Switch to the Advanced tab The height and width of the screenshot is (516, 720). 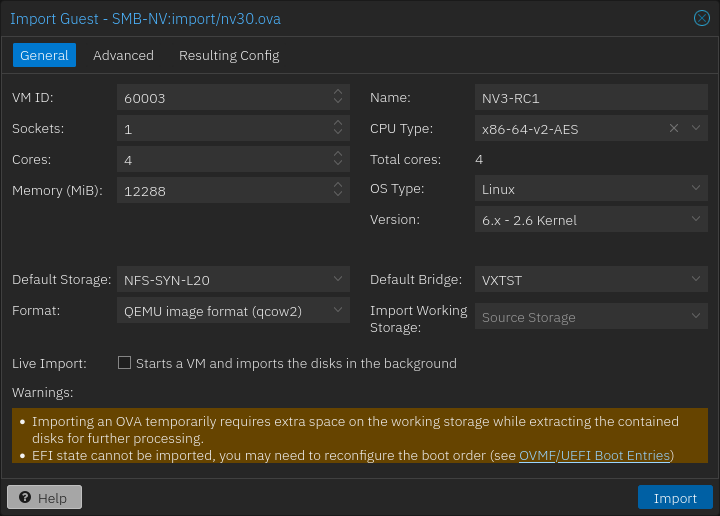click(x=123, y=55)
